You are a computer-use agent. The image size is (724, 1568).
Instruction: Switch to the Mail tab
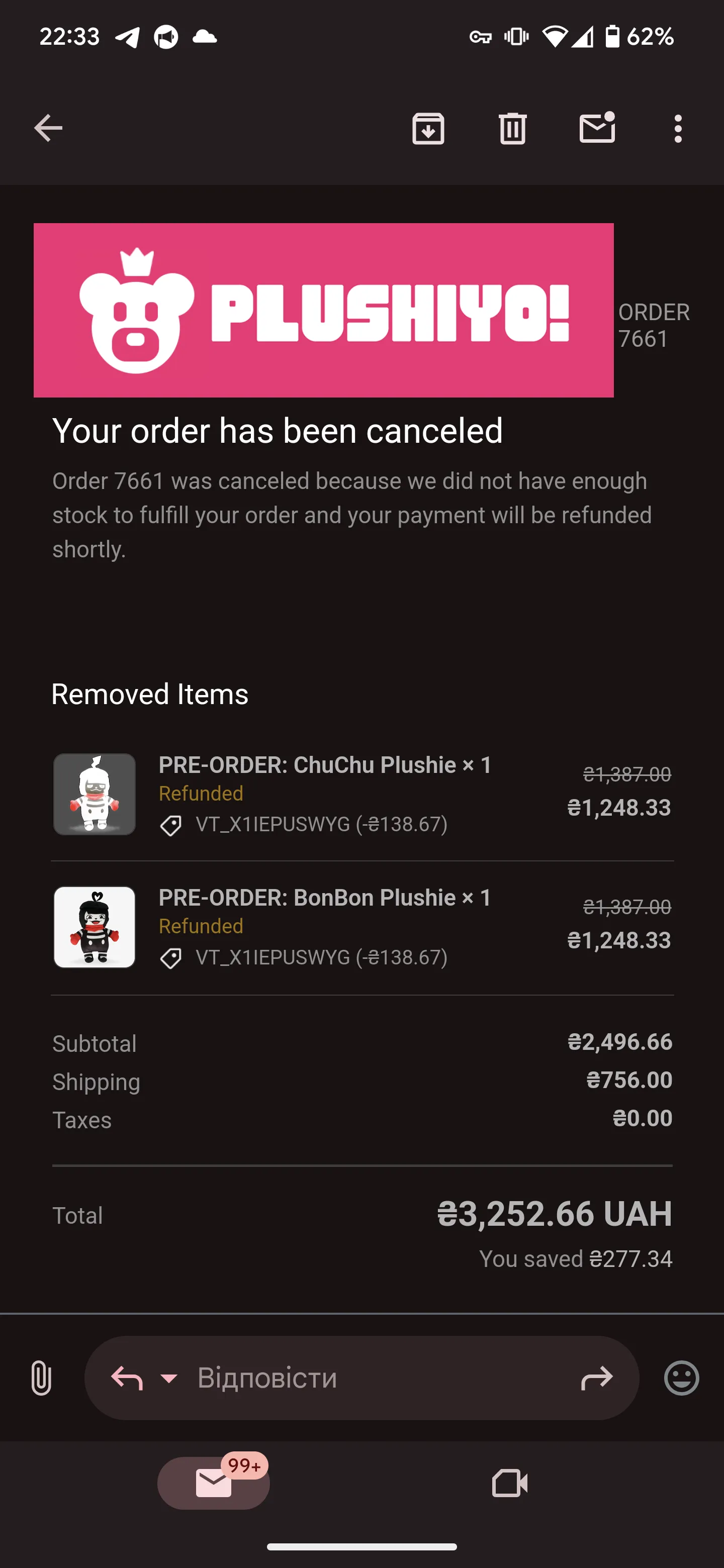214,1483
